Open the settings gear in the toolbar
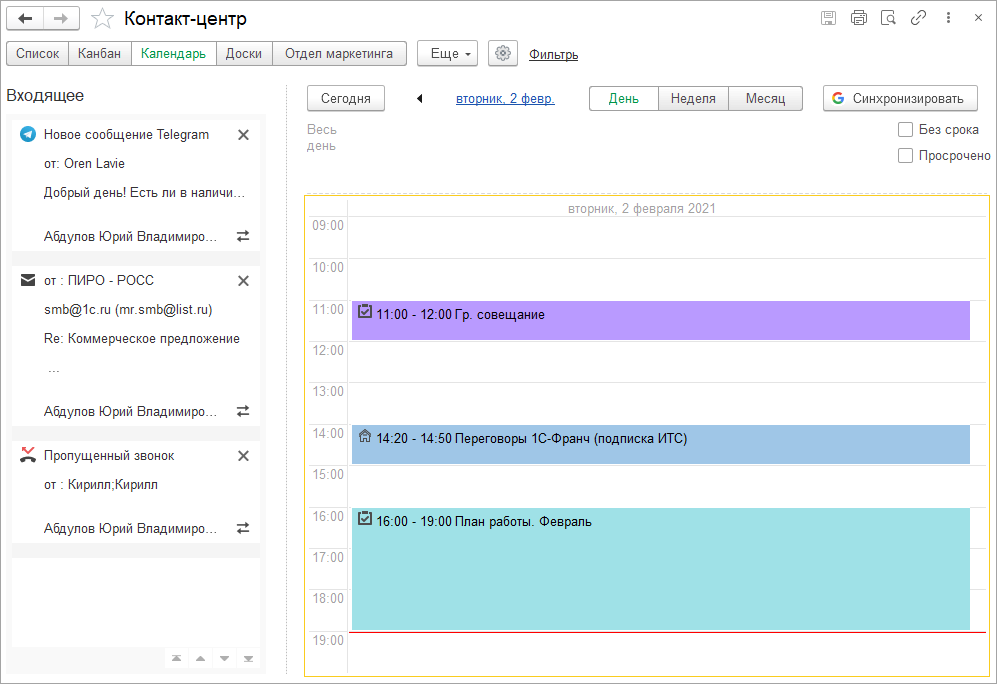Image resolution: width=997 pixels, height=684 pixels. click(503, 53)
